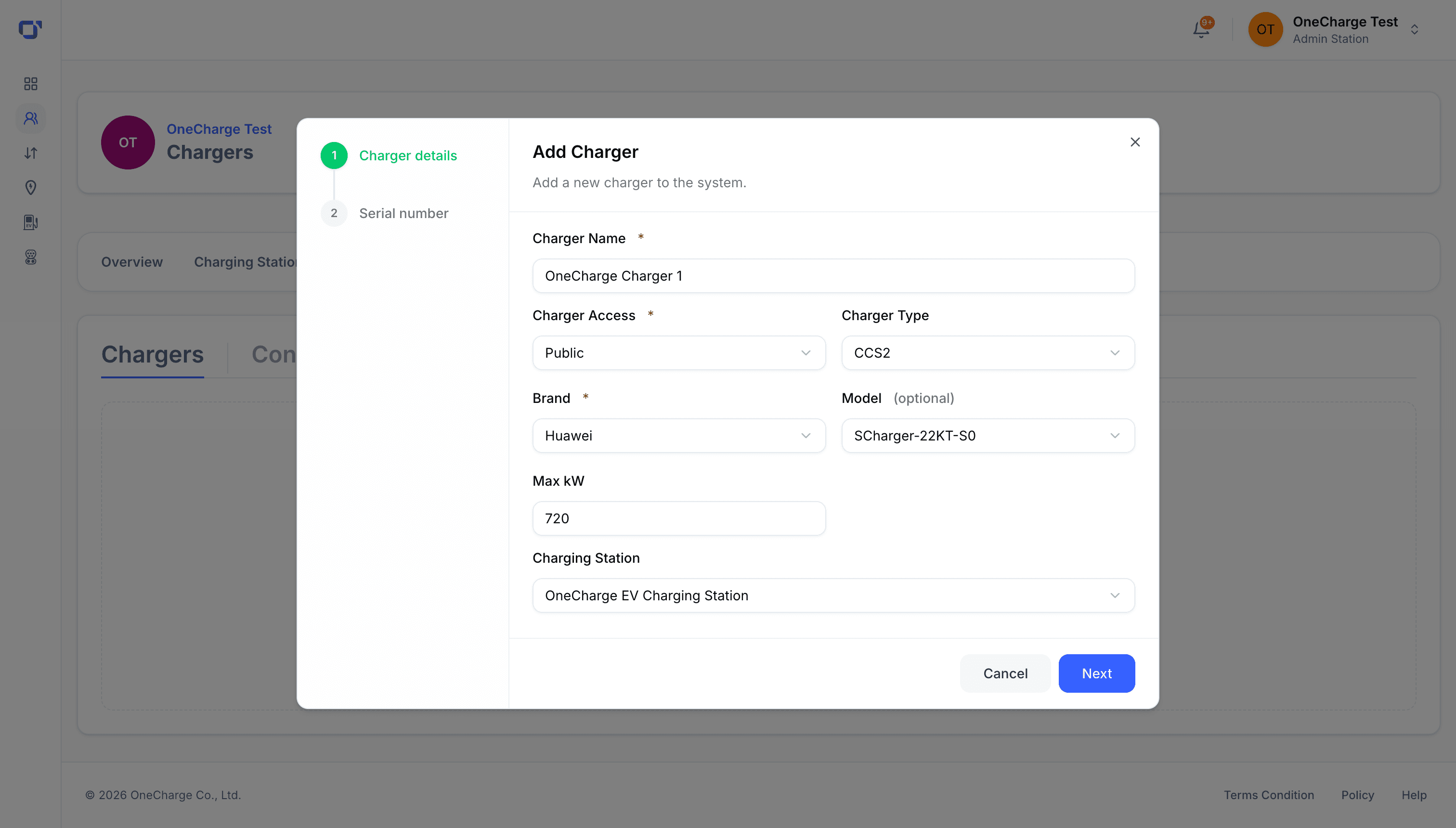Expand the account switcher chevron

(1414, 29)
